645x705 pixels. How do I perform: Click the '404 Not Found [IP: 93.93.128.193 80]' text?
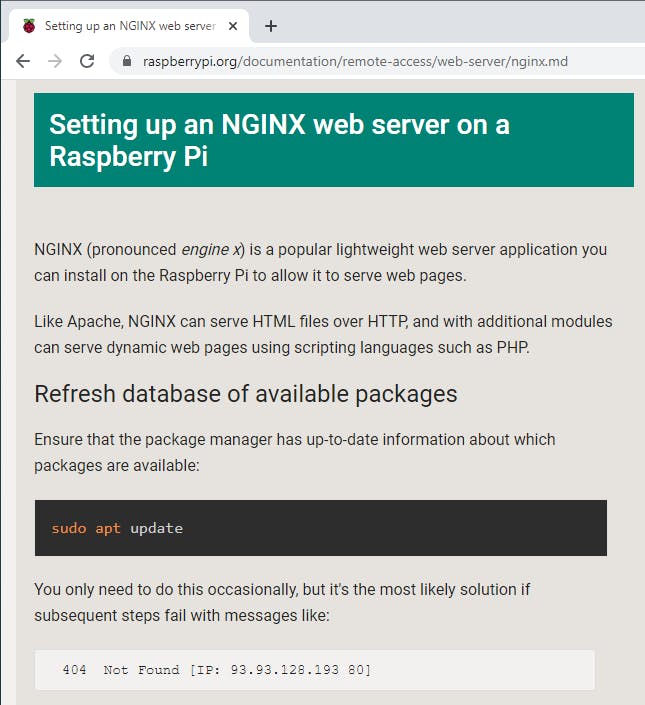pyautogui.click(x=217, y=670)
